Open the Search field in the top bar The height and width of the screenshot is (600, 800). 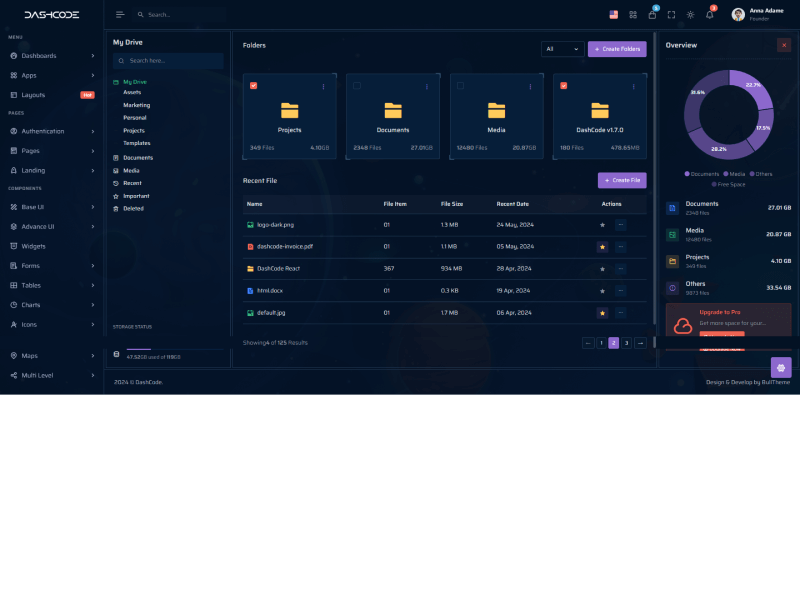[160, 14]
